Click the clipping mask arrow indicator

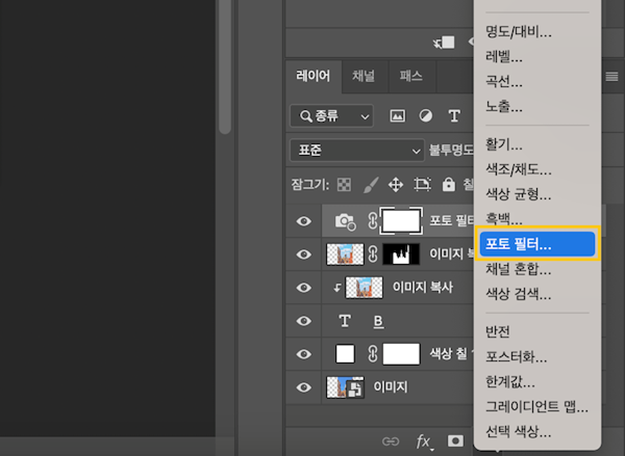tap(337, 288)
